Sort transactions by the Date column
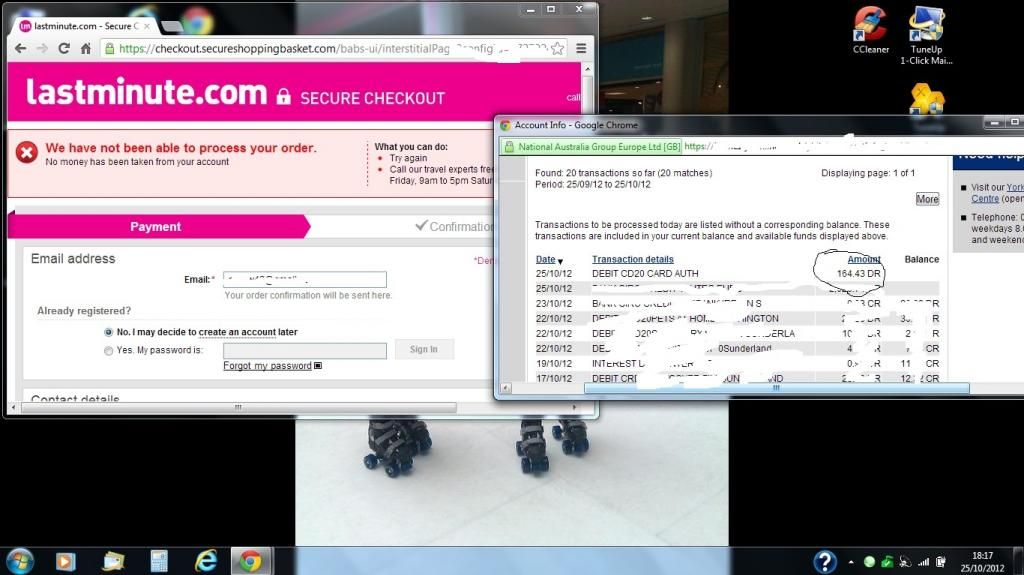 pyautogui.click(x=545, y=260)
